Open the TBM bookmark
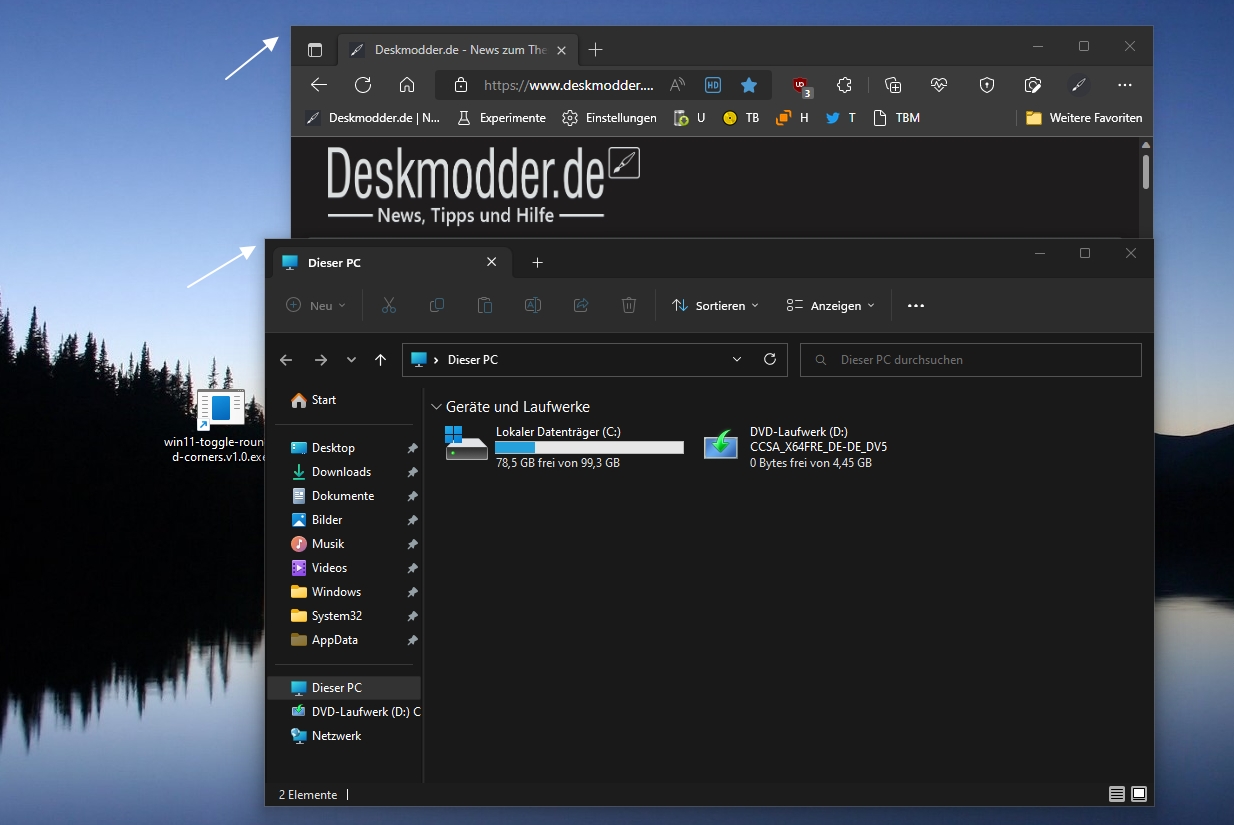This screenshot has width=1234, height=825. click(x=896, y=118)
